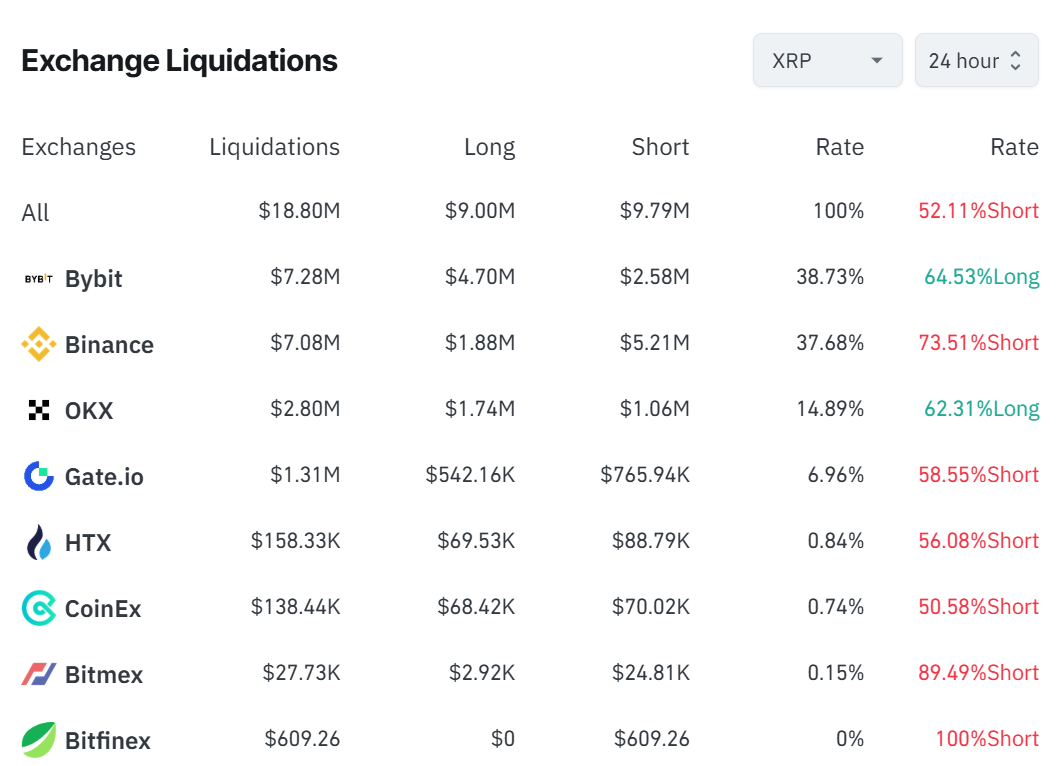
Task: Click the OKX checkered logo icon
Action: click(39, 410)
